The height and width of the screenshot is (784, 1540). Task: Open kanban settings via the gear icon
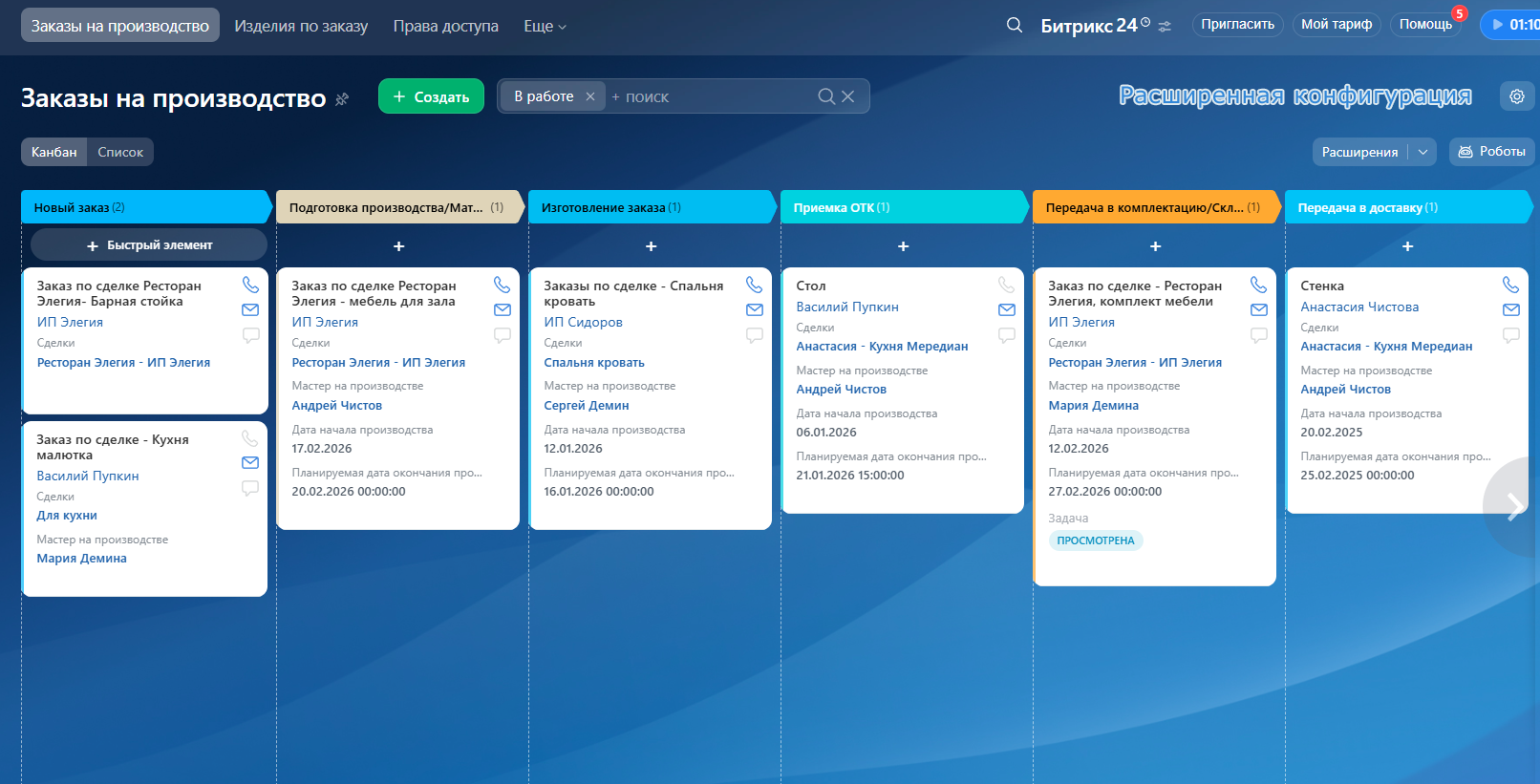[1517, 95]
